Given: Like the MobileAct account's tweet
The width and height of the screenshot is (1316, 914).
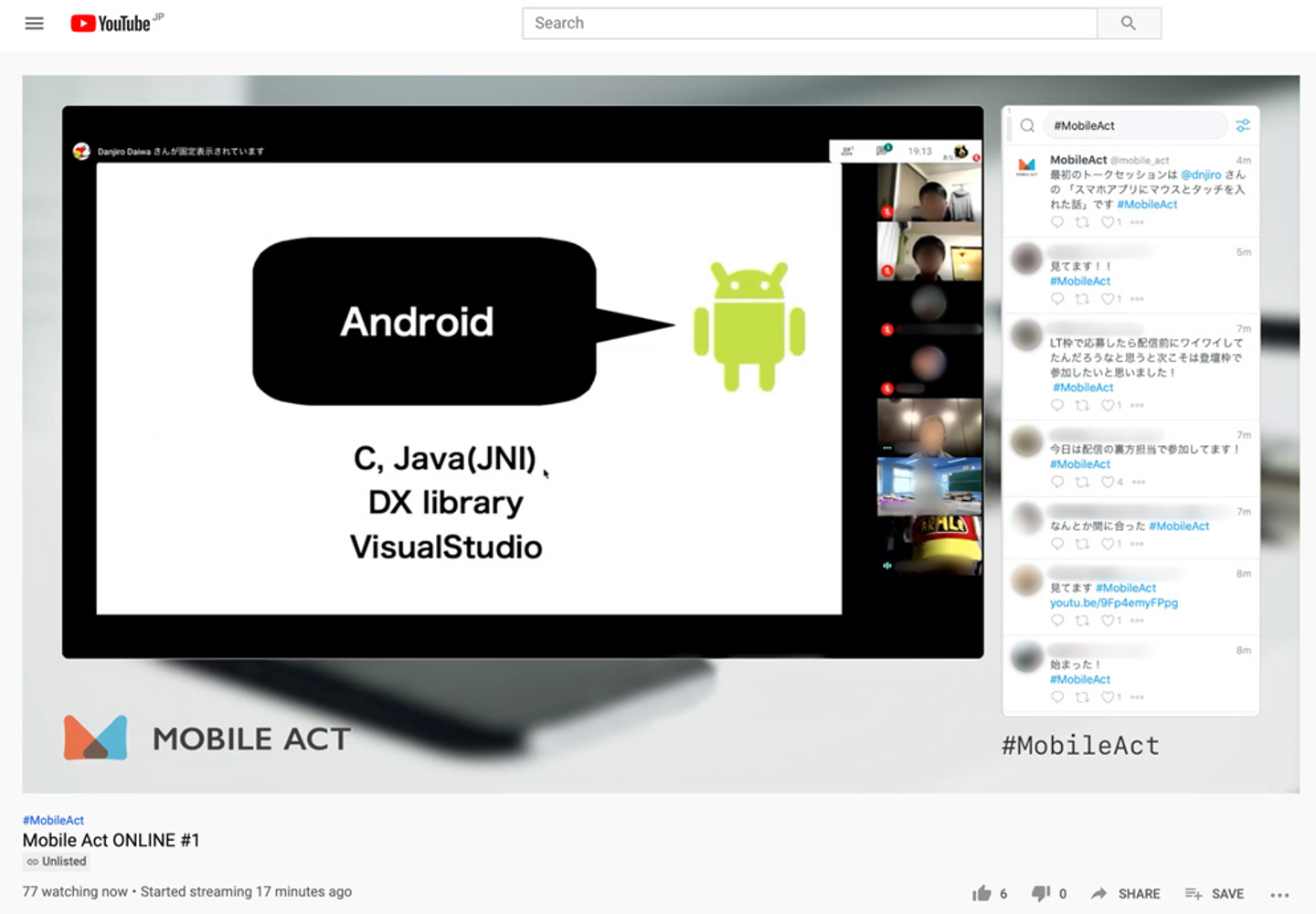Looking at the screenshot, I should point(1108,222).
